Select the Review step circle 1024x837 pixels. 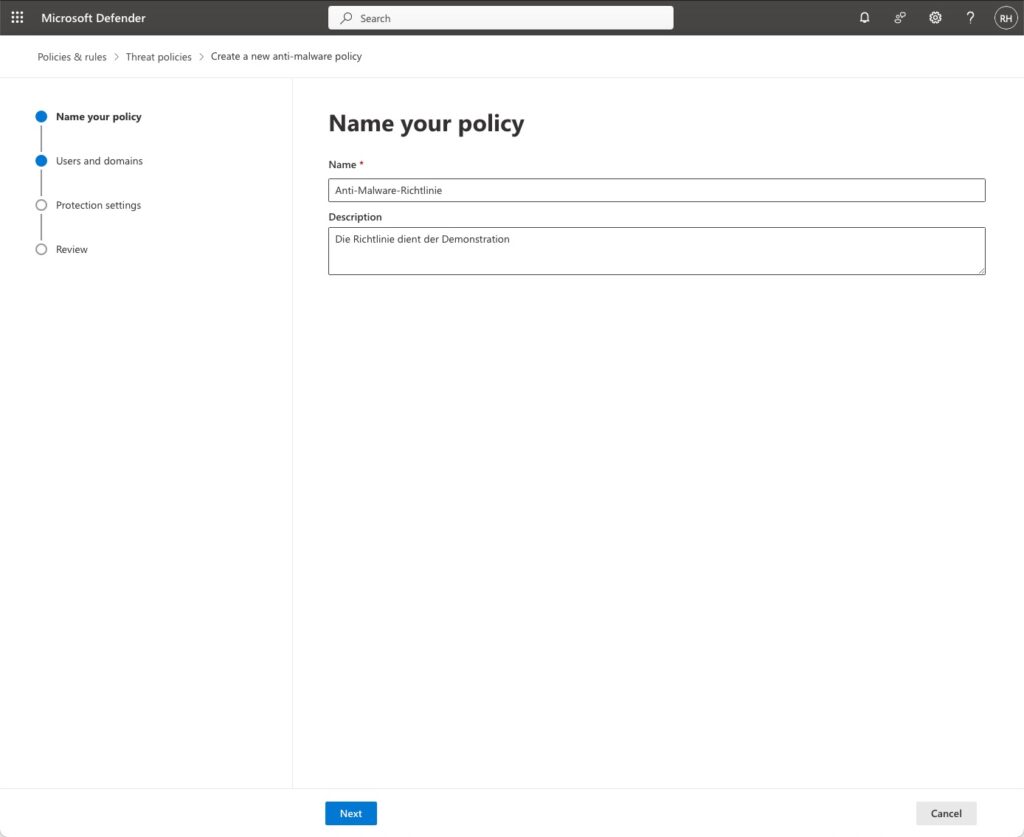pos(41,249)
